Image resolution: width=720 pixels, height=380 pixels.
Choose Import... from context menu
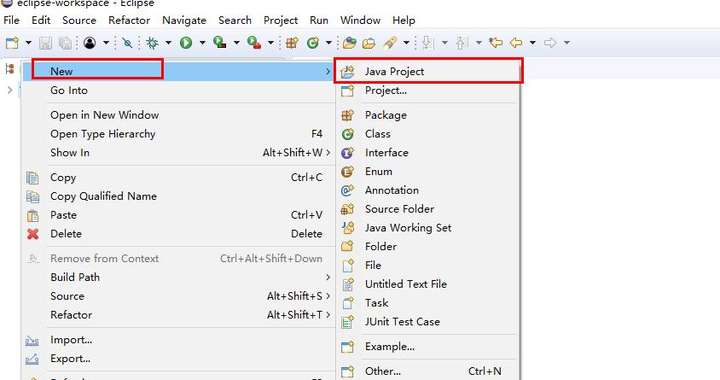pos(178,340)
